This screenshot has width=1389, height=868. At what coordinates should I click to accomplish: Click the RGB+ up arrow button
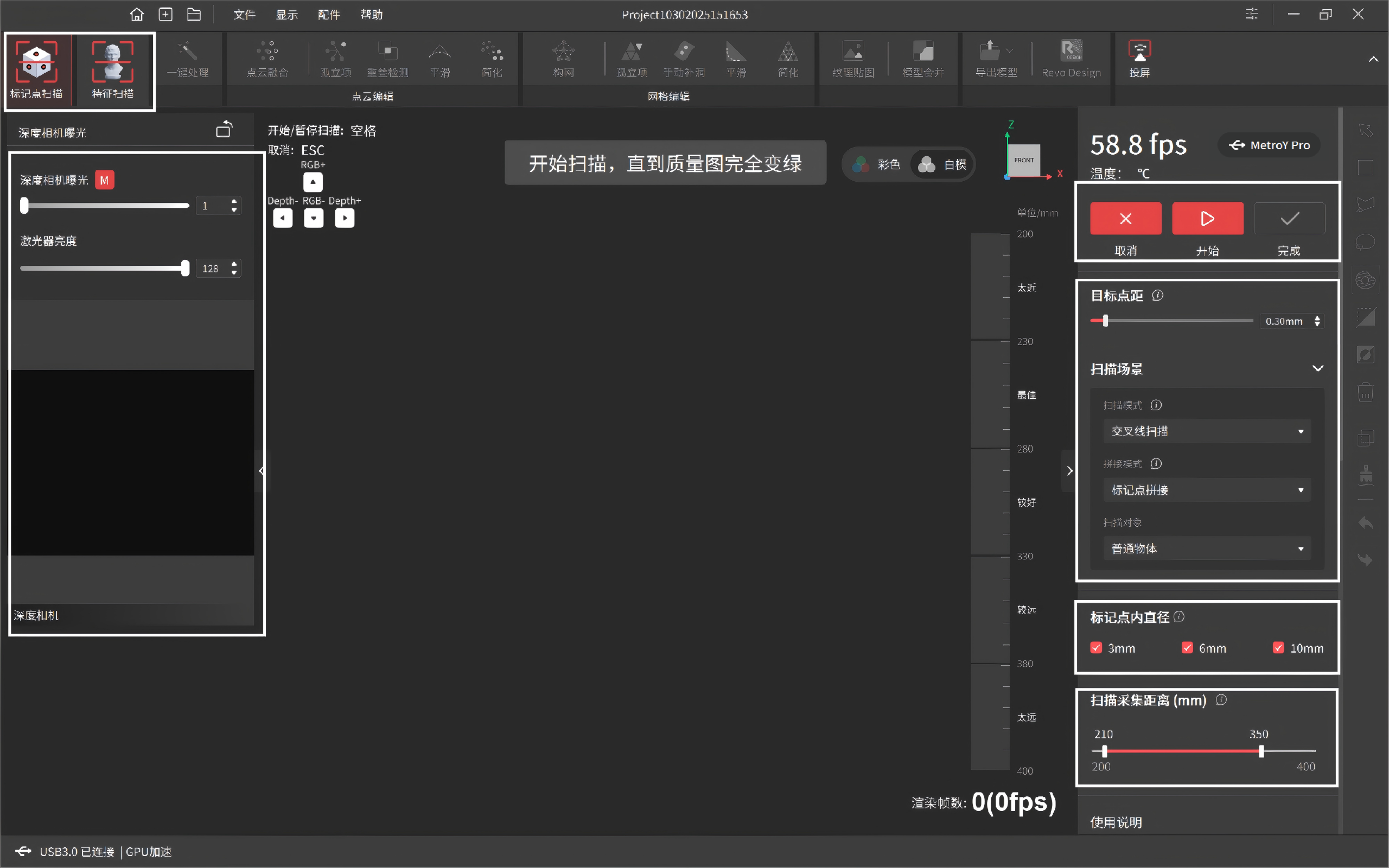click(313, 182)
